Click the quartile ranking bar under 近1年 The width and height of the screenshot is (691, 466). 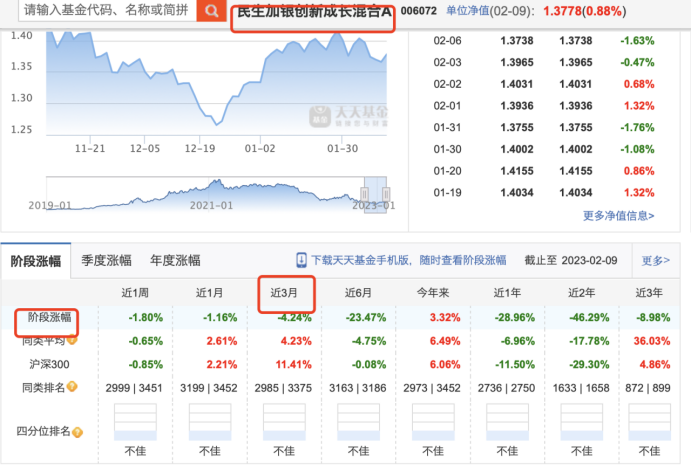[x=509, y=422]
